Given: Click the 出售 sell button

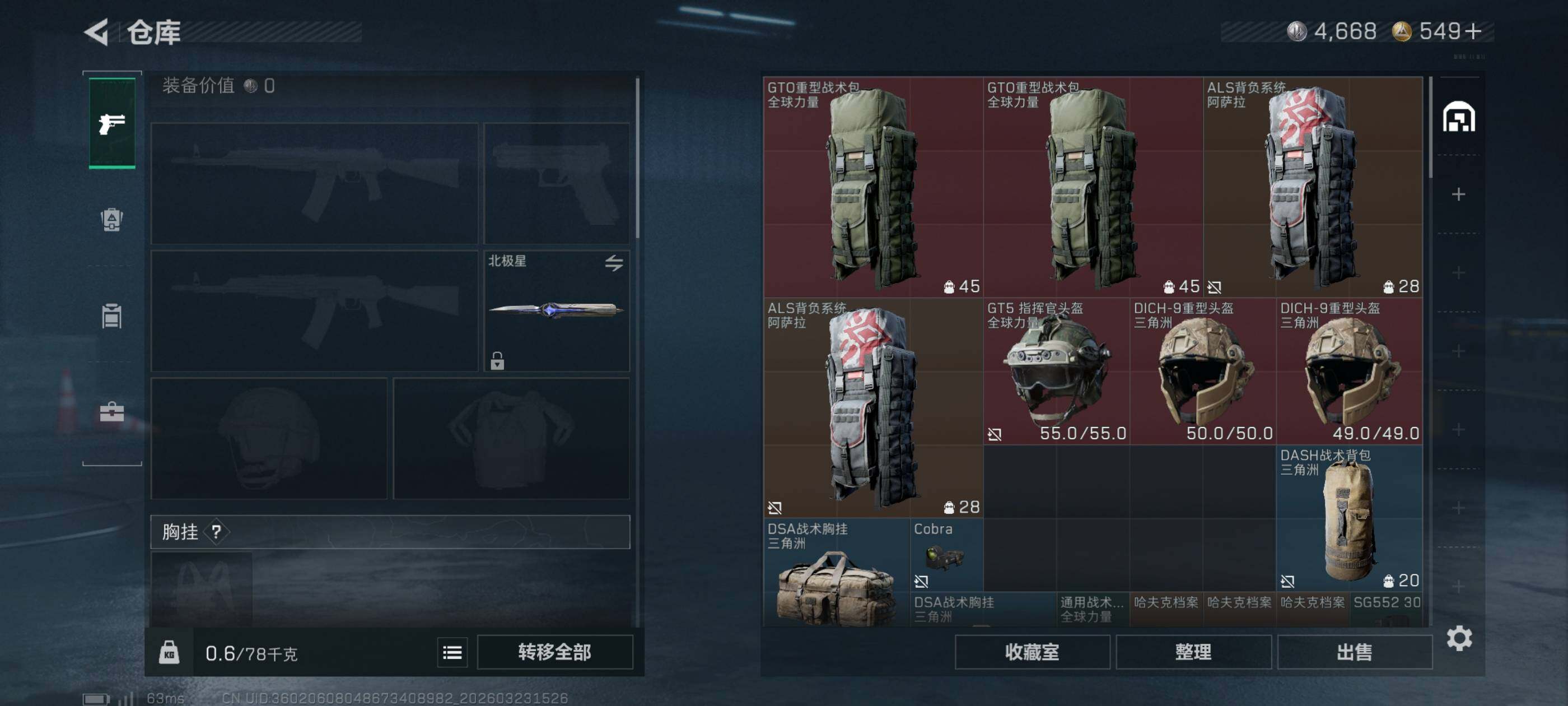Looking at the screenshot, I should pyautogui.click(x=1354, y=652).
